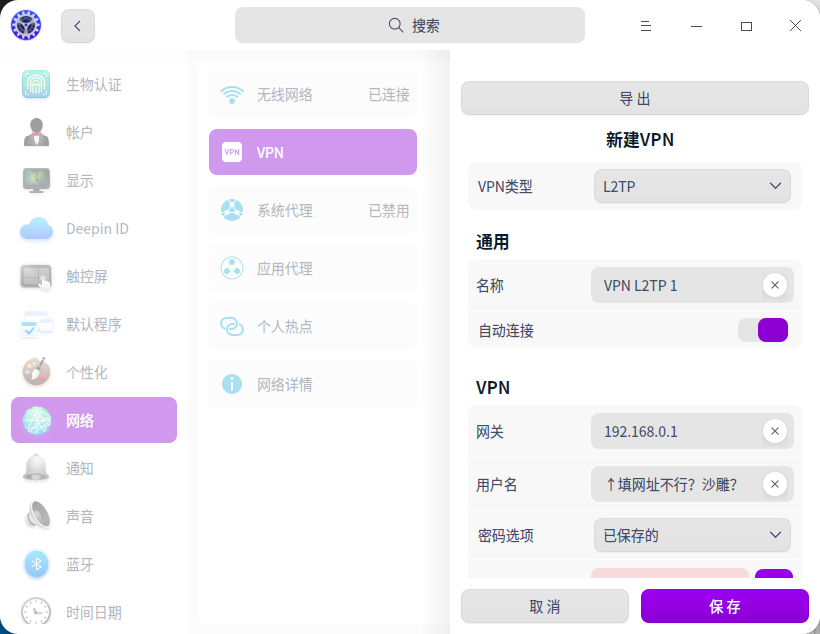Open the 时间日期 clock settings icon
The width and height of the screenshot is (820, 634).
[36, 611]
